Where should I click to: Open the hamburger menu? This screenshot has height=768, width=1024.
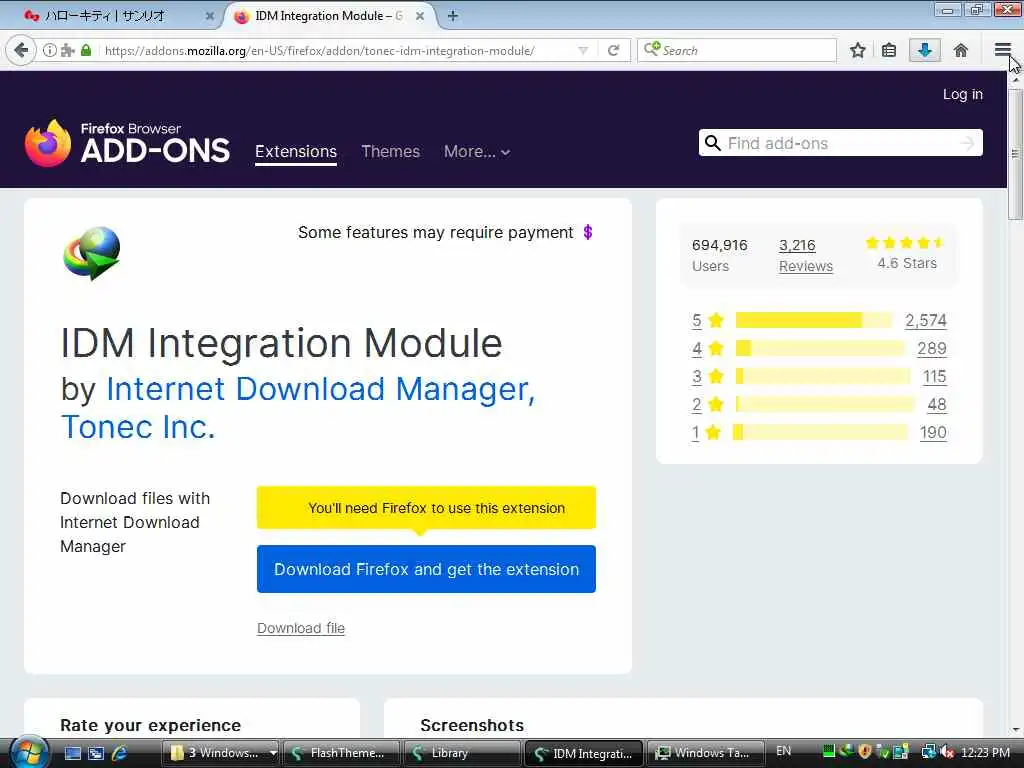click(x=1002, y=50)
